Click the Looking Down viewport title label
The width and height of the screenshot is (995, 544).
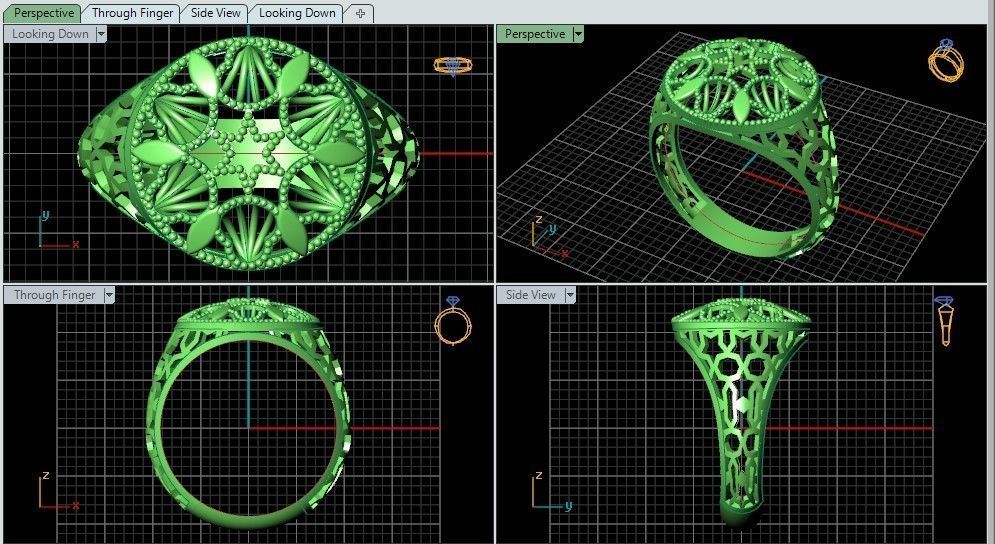click(x=50, y=34)
